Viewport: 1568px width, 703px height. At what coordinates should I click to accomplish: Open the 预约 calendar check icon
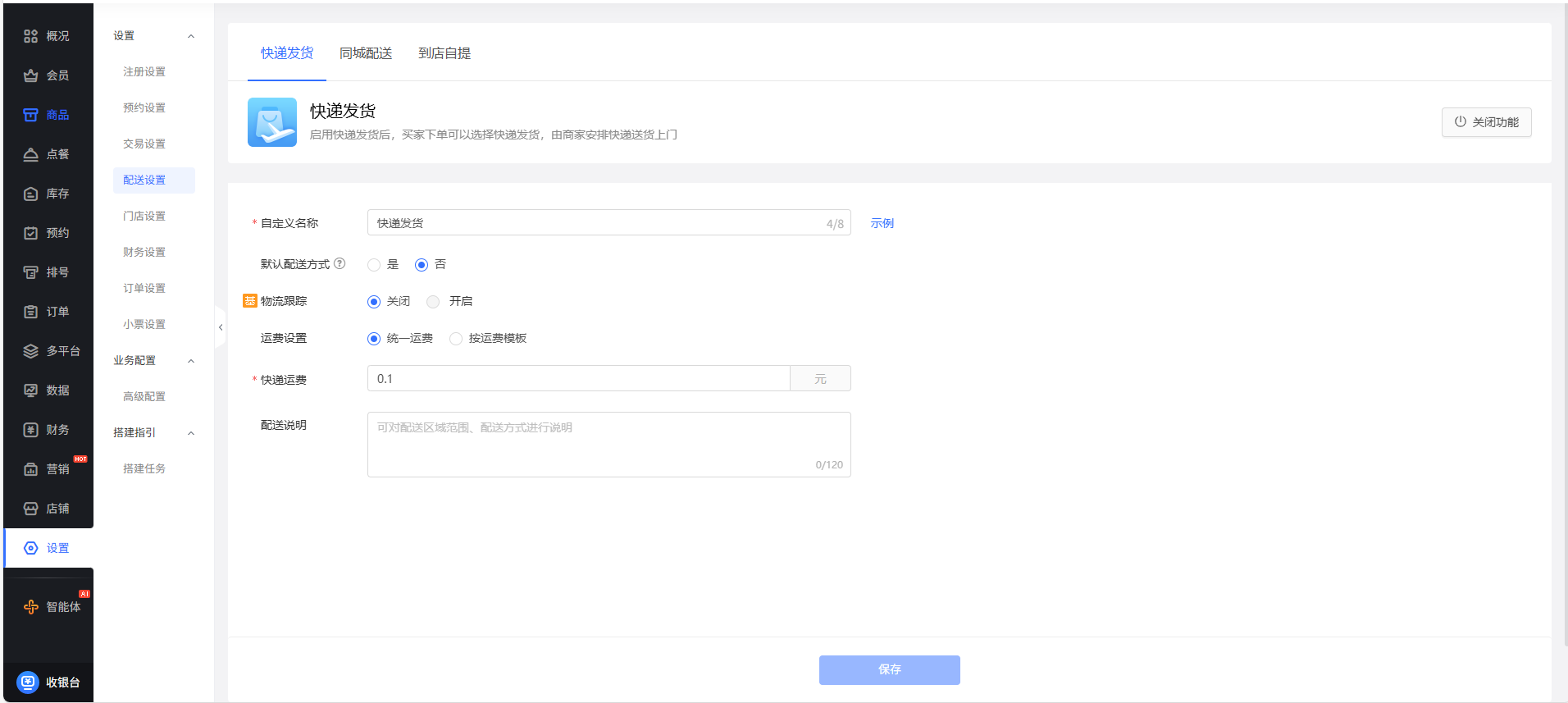coord(30,233)
